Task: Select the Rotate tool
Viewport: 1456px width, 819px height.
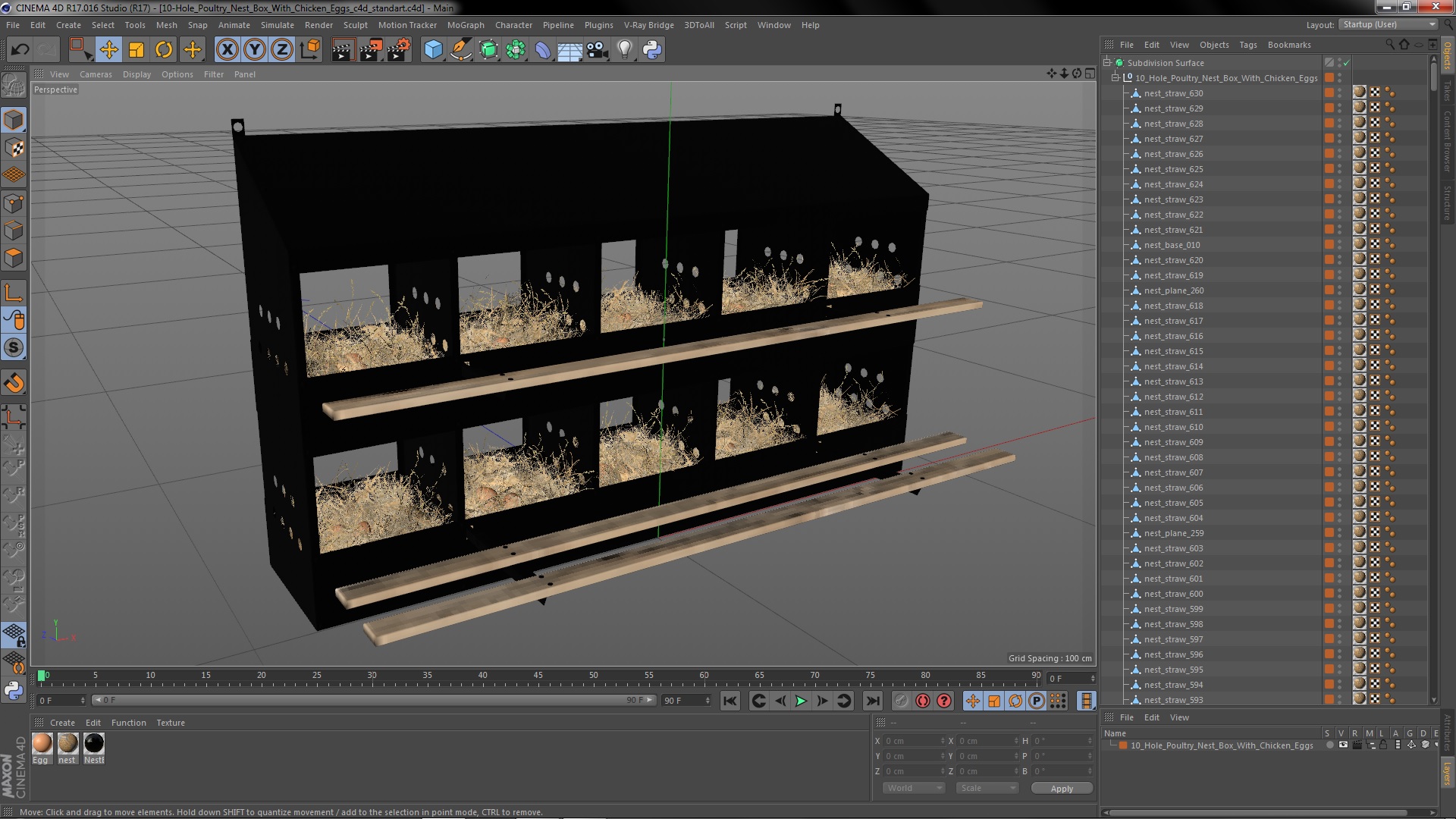Action: click(164, 50)
